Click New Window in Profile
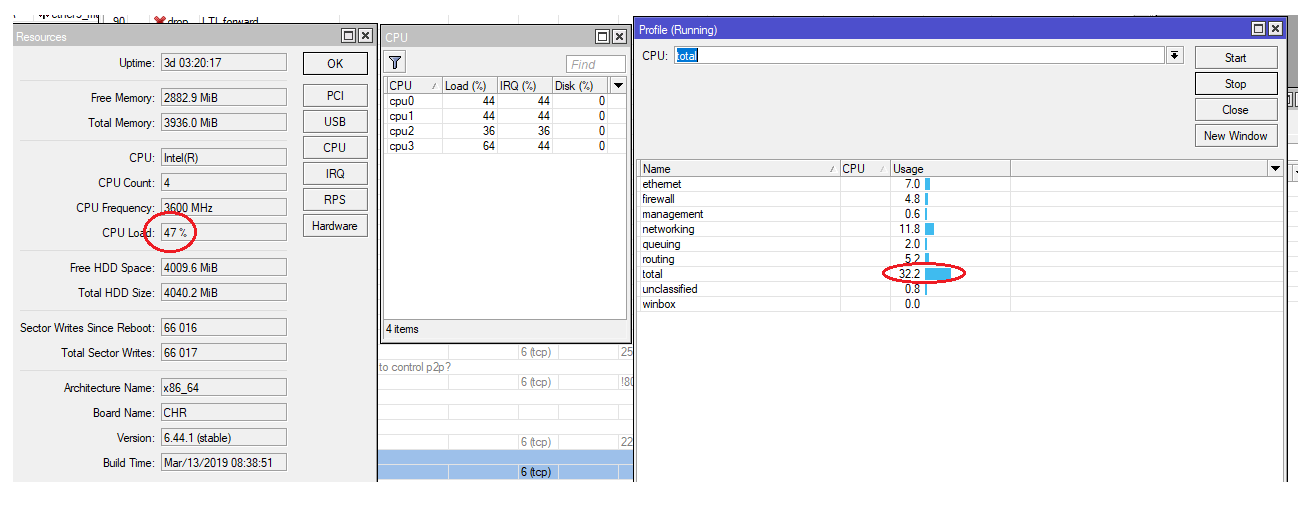 pos(1236,136)
